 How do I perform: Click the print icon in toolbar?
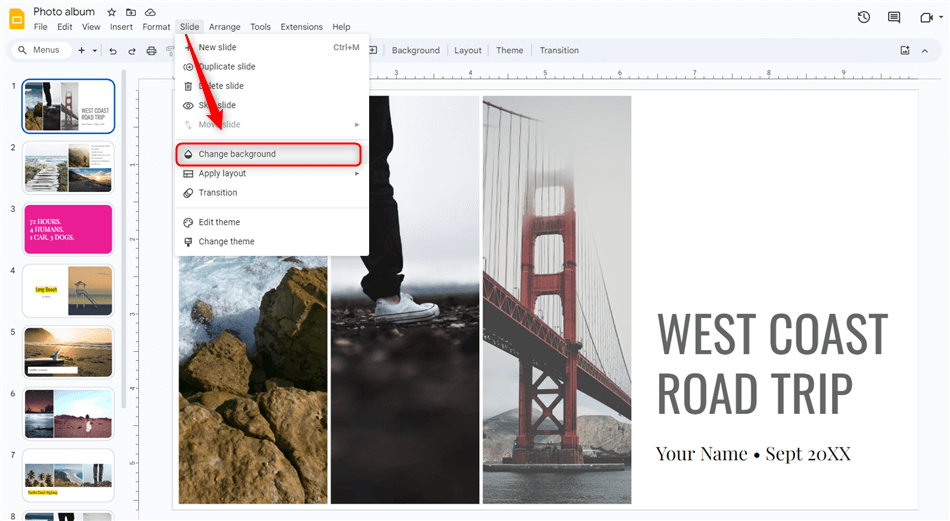pyautogui.click(x=151, y=51)
